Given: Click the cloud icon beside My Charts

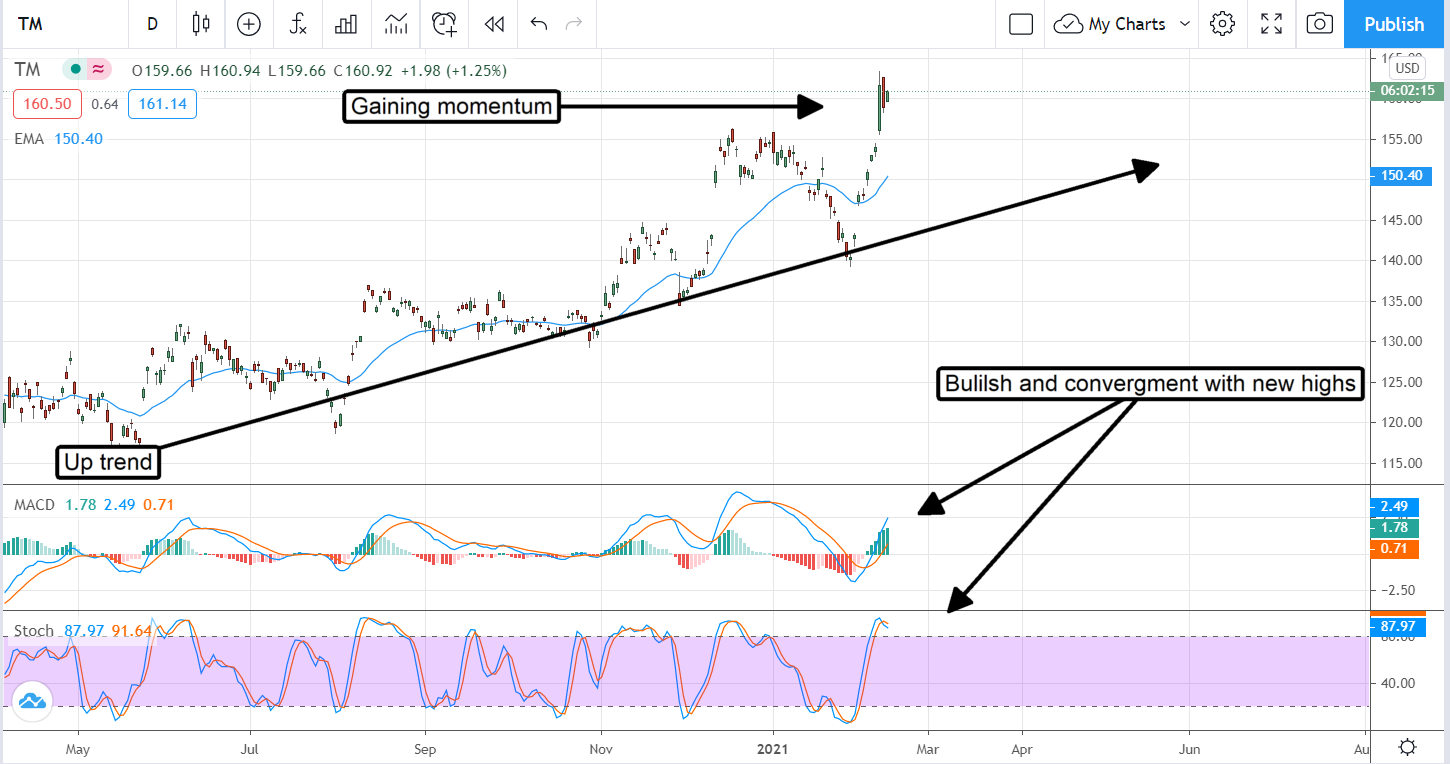Looking at the screenshot, I should click(x=1068, y=24).
